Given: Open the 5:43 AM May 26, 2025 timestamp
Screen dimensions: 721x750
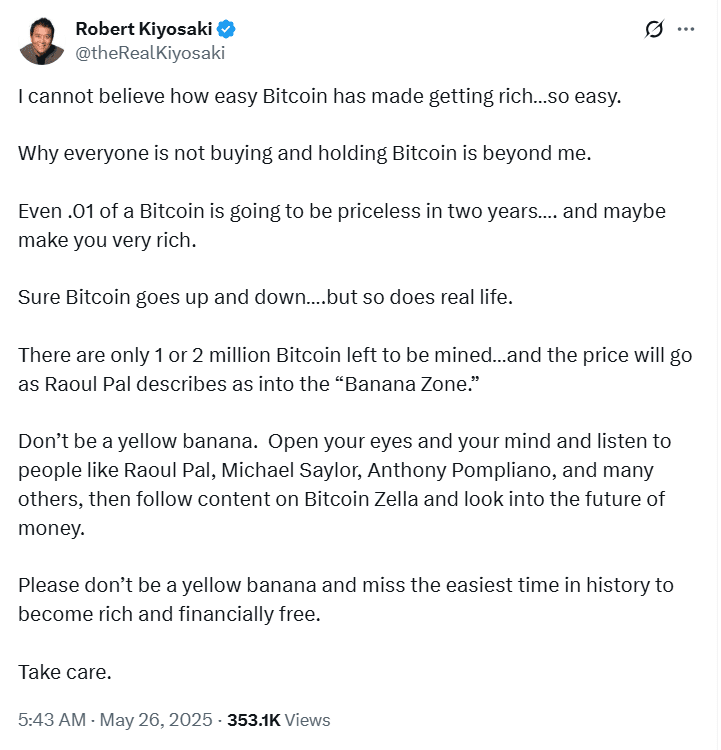Looking at the screenshot, I should (x=115, y=719).
